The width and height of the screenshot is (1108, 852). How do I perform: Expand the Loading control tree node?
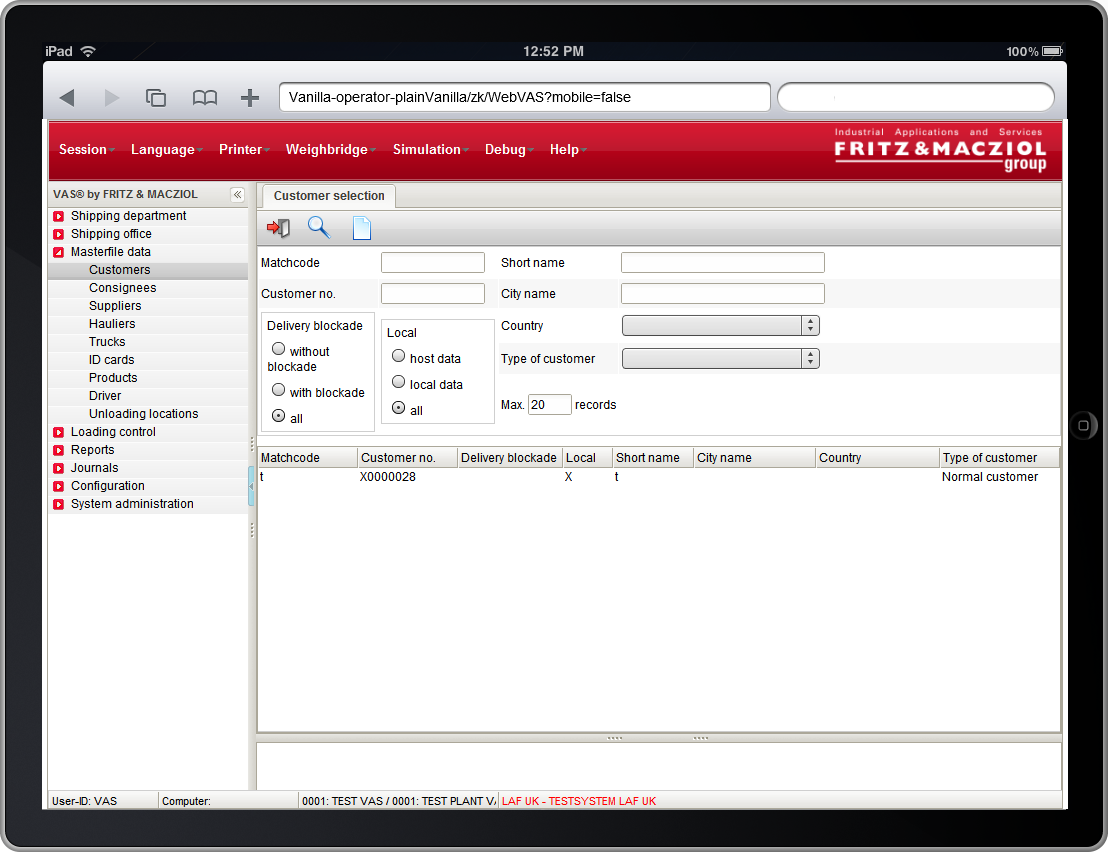(59, 432)
